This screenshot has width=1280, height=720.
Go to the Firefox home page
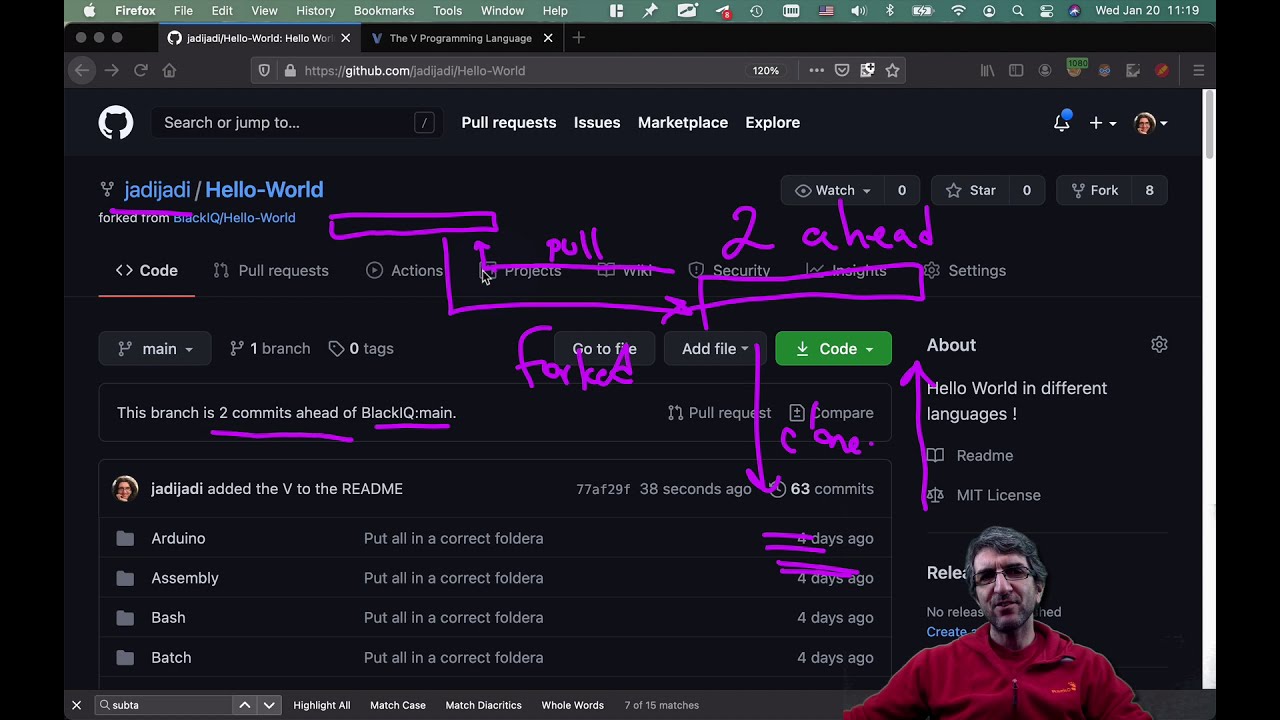169,70
